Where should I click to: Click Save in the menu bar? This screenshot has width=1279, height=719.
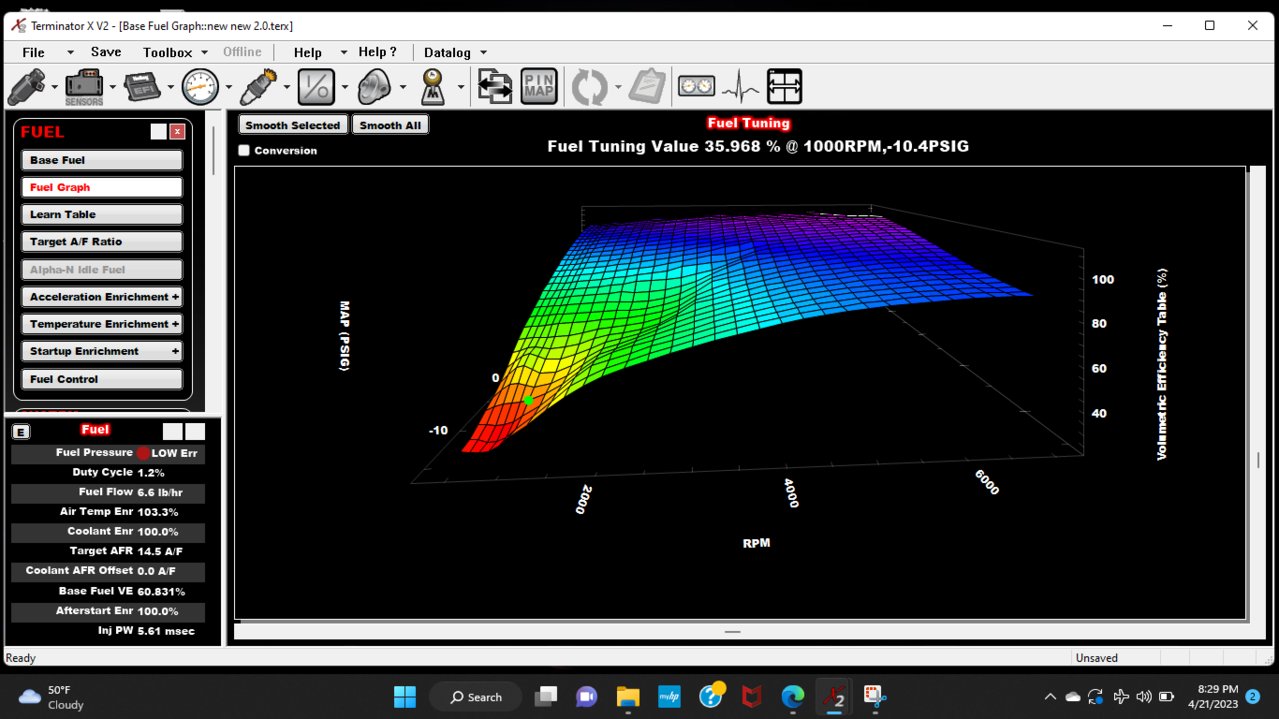point(106,52)
